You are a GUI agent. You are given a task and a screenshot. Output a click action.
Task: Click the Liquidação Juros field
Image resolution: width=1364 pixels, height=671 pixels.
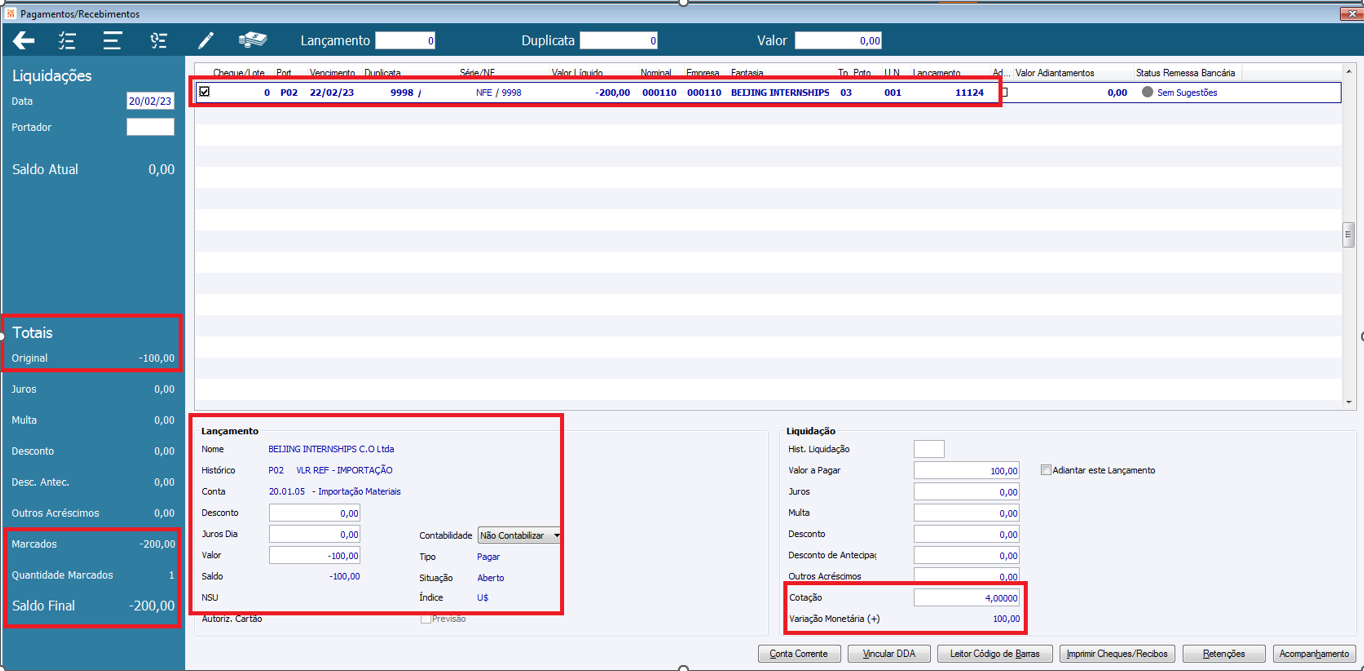click(x=967, y=491)
